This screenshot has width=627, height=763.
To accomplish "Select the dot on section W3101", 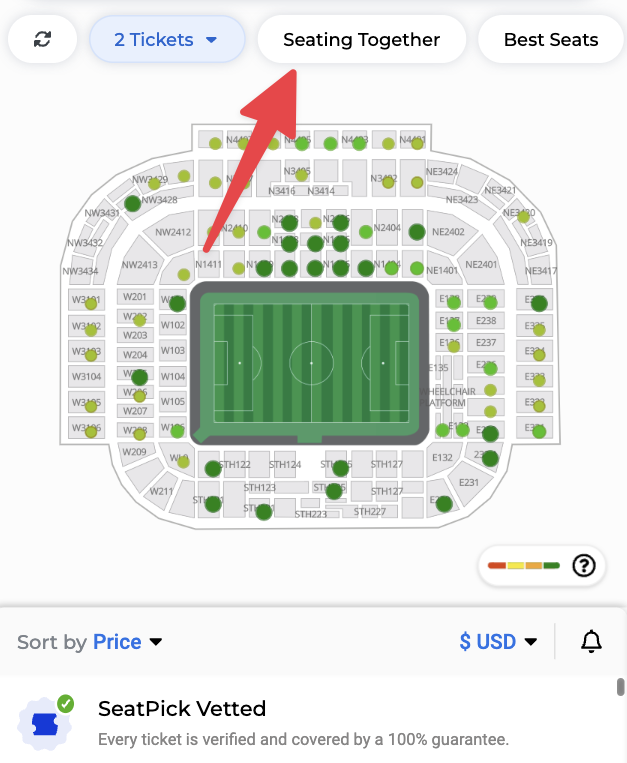I will [91, 304].
